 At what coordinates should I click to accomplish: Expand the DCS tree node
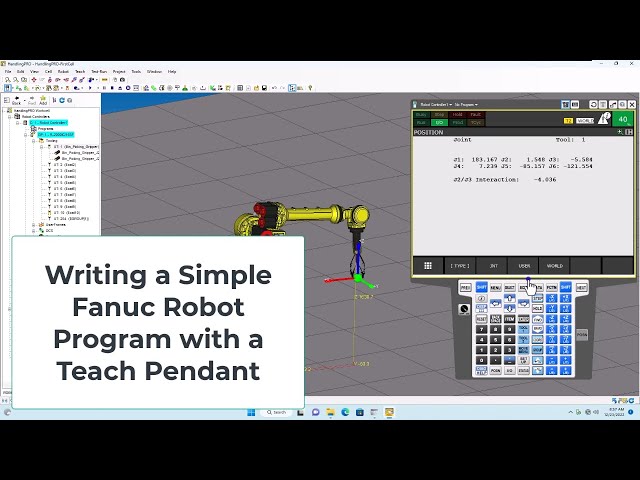33,231
